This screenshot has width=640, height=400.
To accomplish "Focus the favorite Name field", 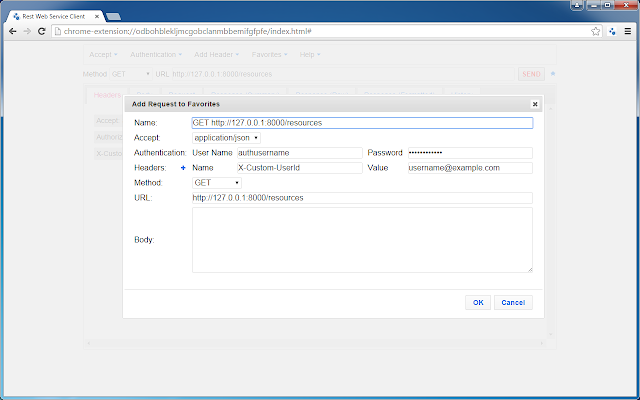I will click(x=362, y=123).
